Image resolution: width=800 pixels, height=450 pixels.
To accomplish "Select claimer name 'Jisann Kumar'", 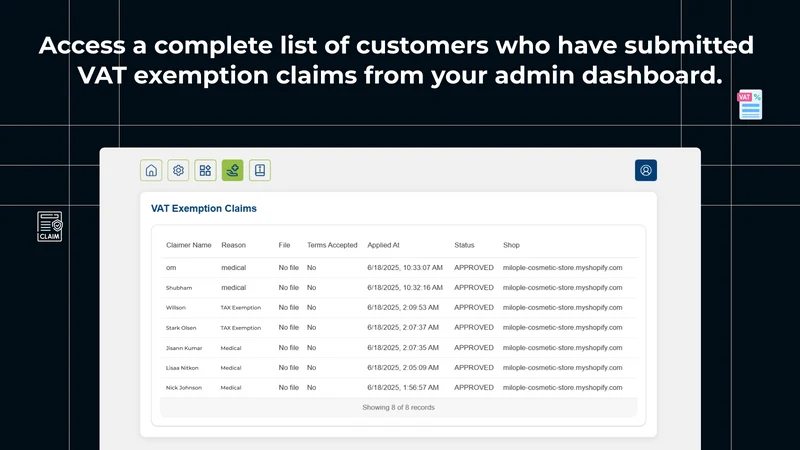I will click(184, 348).
